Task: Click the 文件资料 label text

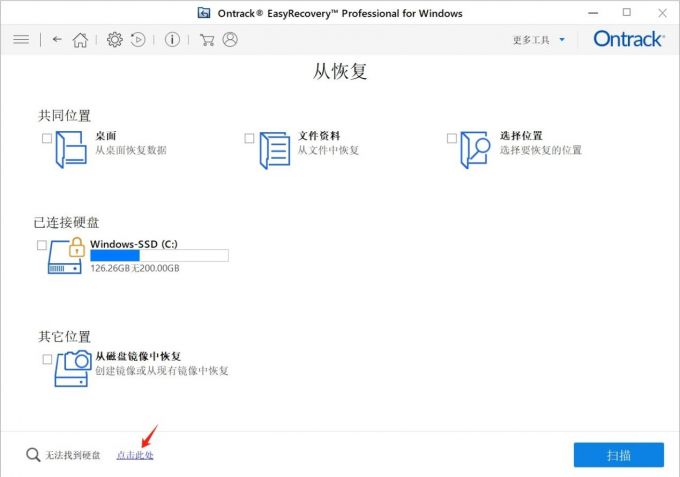Action: click(x=319, y=136)
